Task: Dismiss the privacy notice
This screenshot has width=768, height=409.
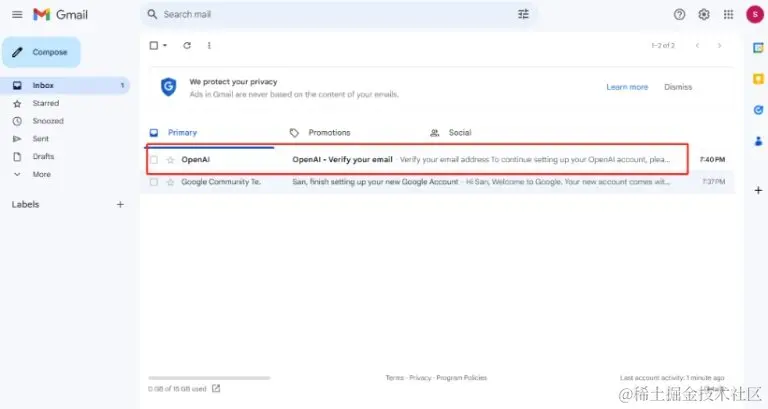Action: pyautogui.click(x=678, y=87)
